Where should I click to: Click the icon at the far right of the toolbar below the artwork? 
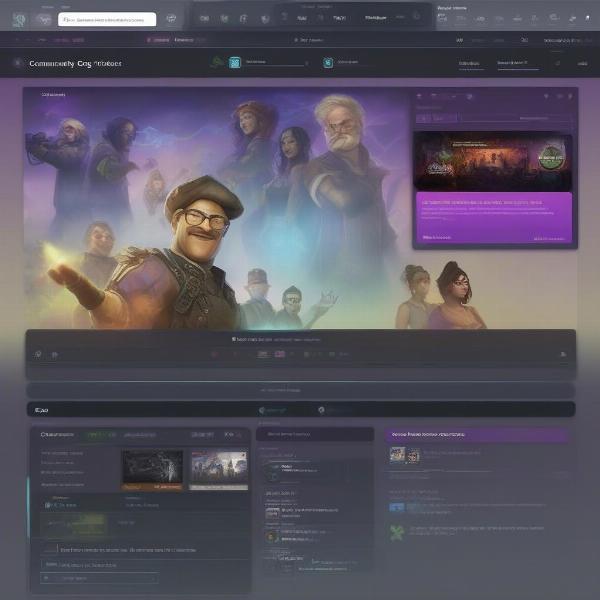point(563,354)
